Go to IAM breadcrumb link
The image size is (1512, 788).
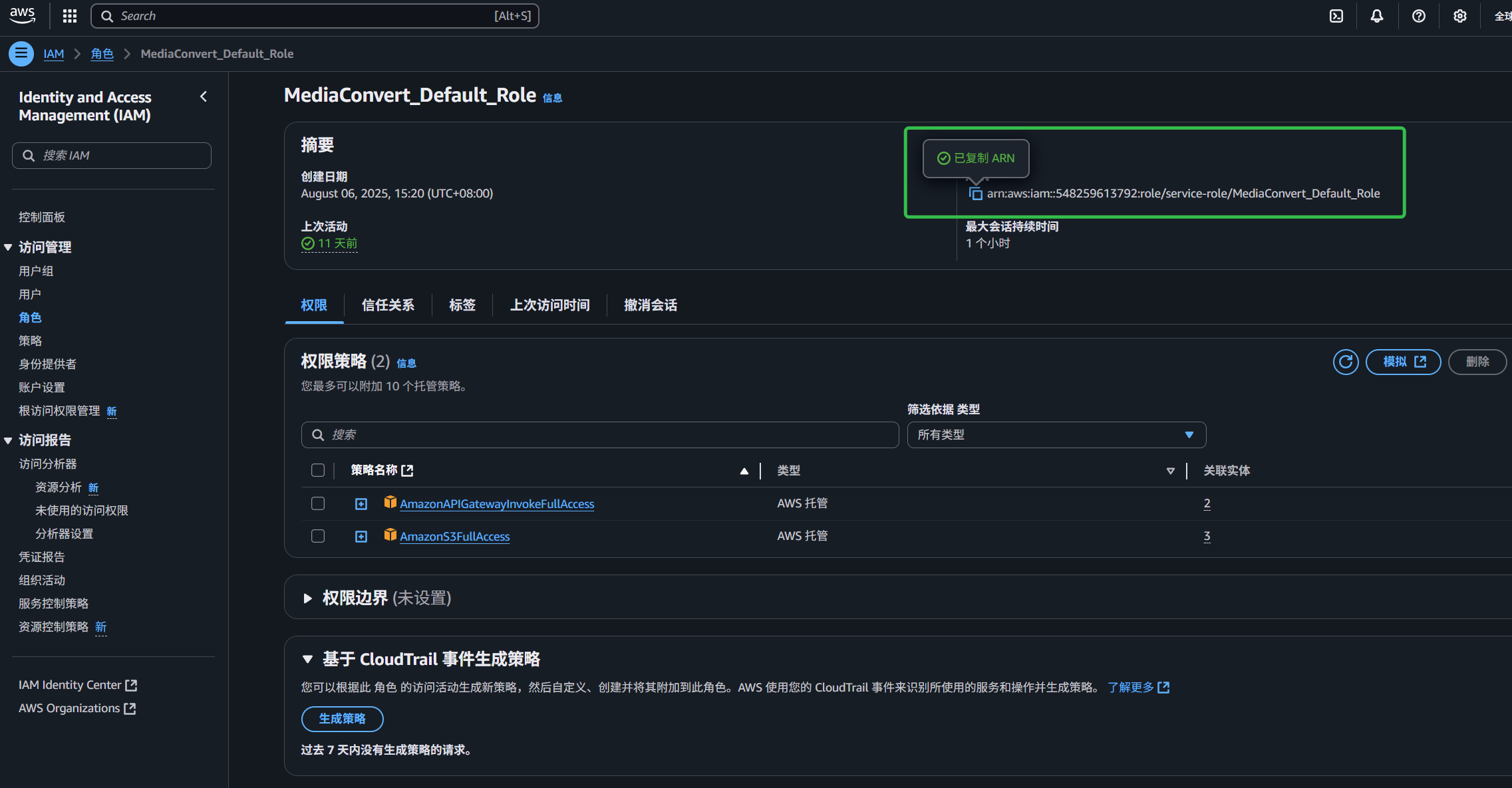54,54
